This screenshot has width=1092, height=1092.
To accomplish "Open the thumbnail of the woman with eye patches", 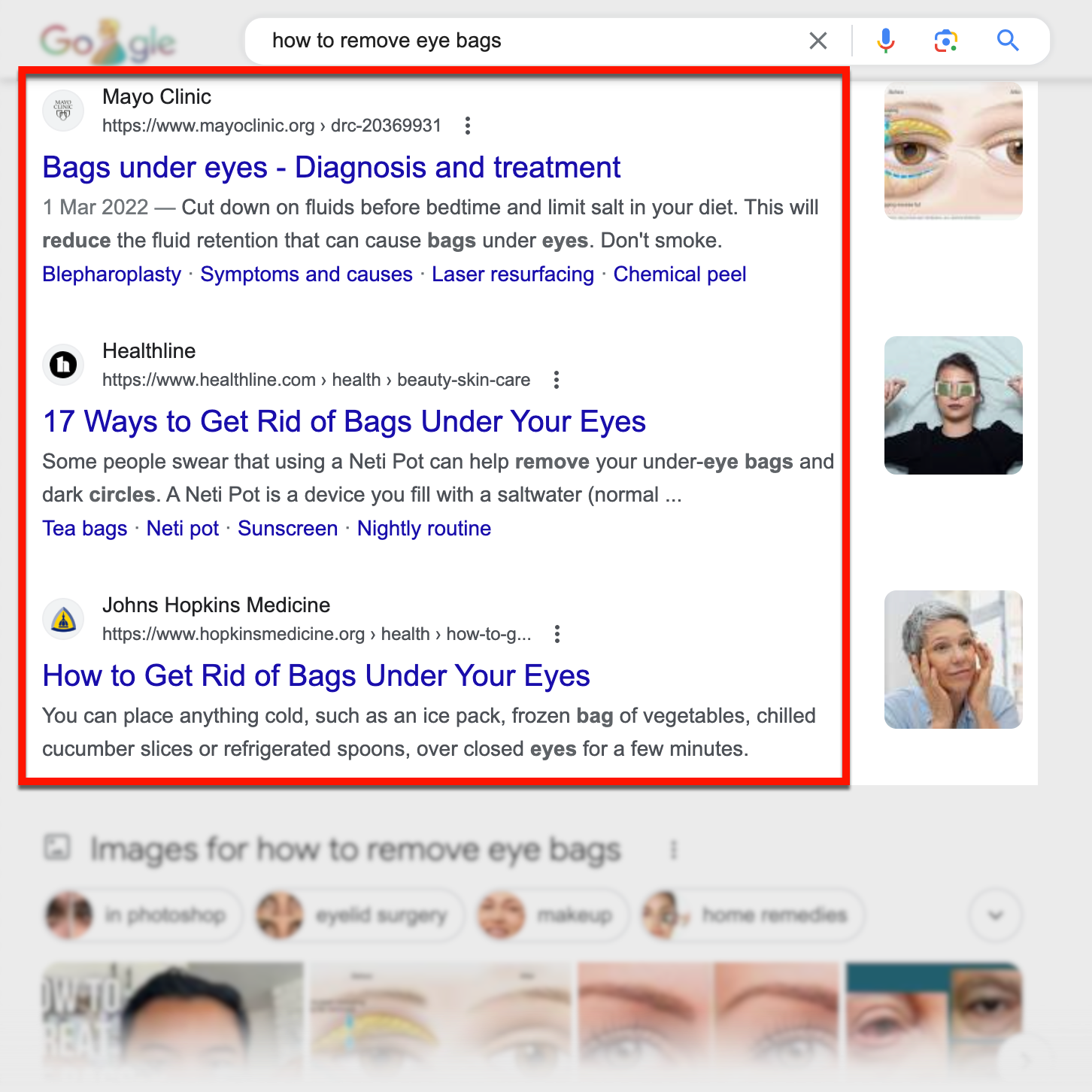I will pyautogui.click(x=954, y=405).
